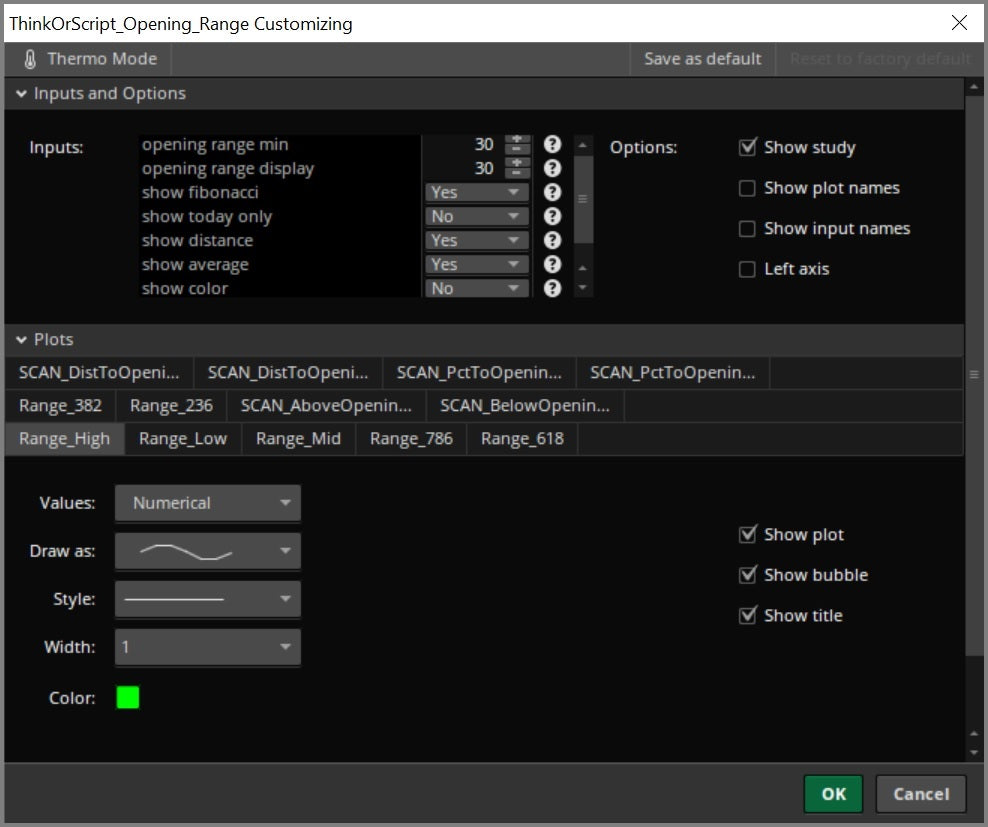Cancel the customizing dialog
Image resolution: width=988 pixels, height=827 pixels.
pos(921,794)
